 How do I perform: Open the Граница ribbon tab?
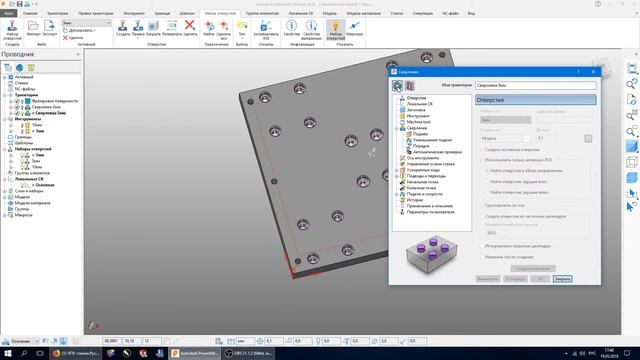coord(162,13)
